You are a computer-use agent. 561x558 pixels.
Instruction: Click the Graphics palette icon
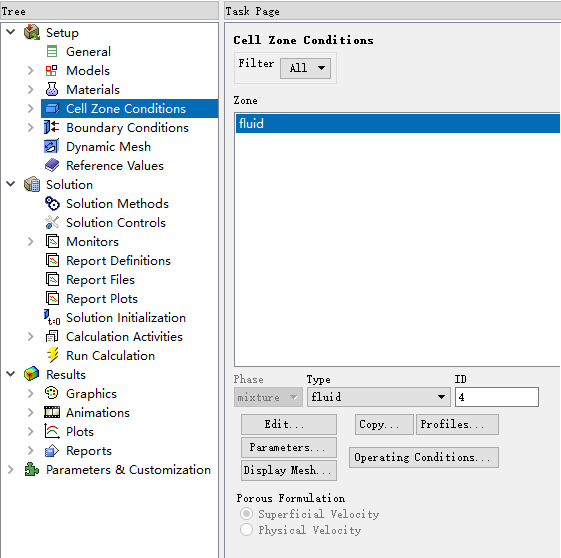point(52,393)
